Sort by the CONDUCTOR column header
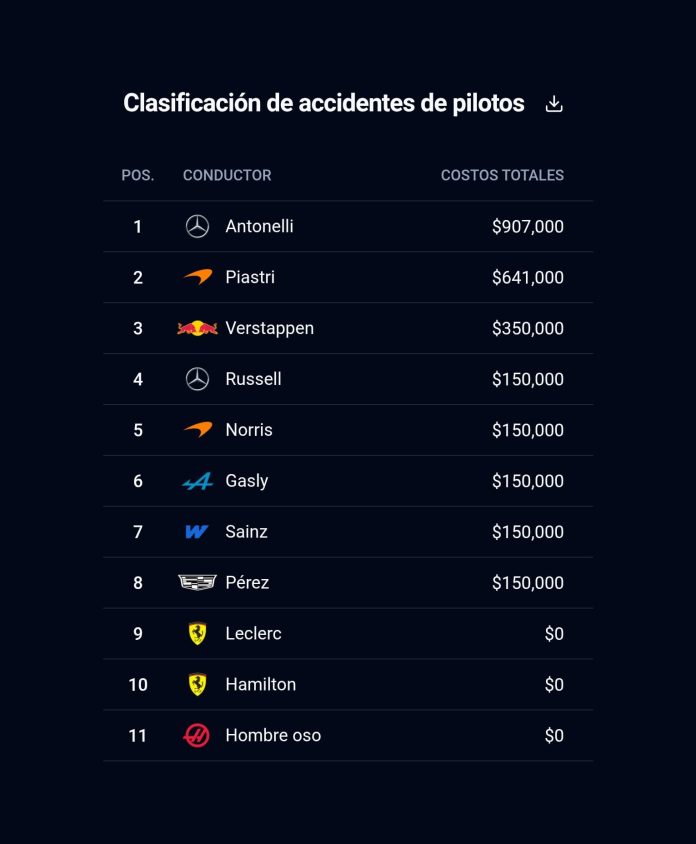This screenshot has height=844, width=696. pos(227,175)
